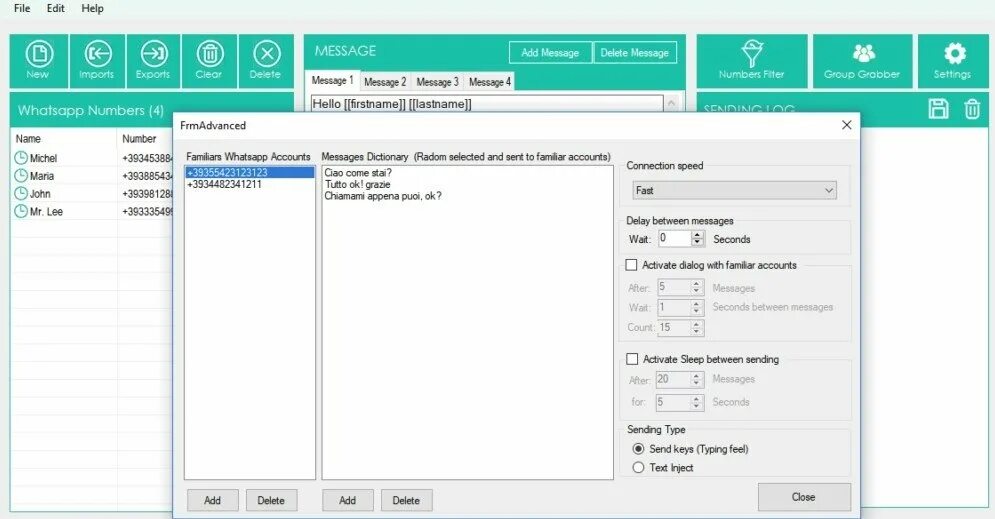
Task: Select dictionary message 'Tutto ok! grazie'
Action: [x=358, y=185]
